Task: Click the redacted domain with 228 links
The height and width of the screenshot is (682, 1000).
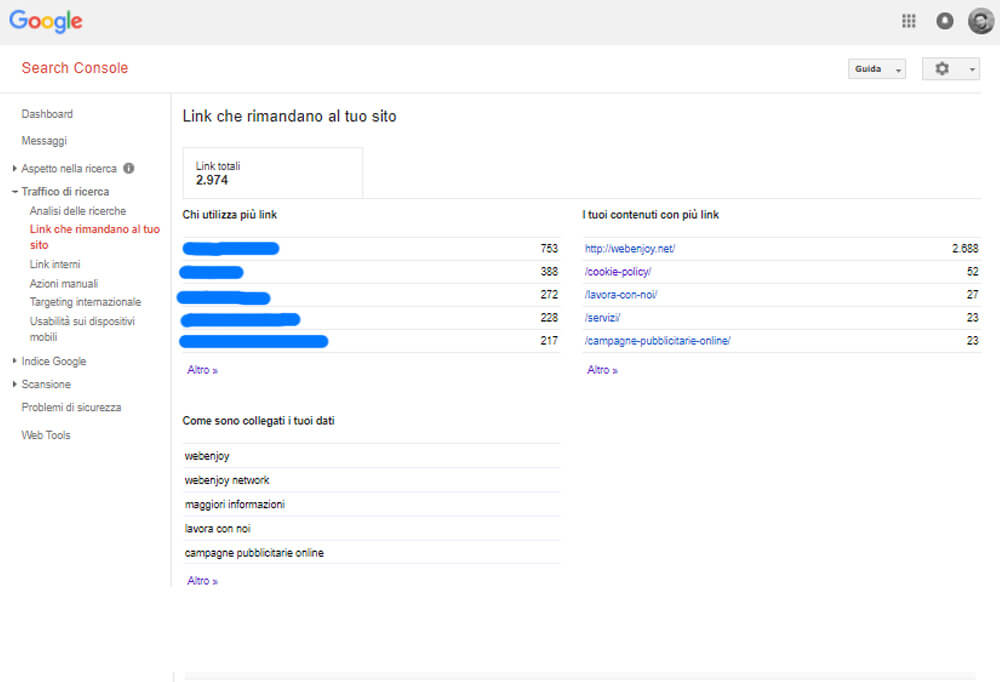Action: pos(240,319)
